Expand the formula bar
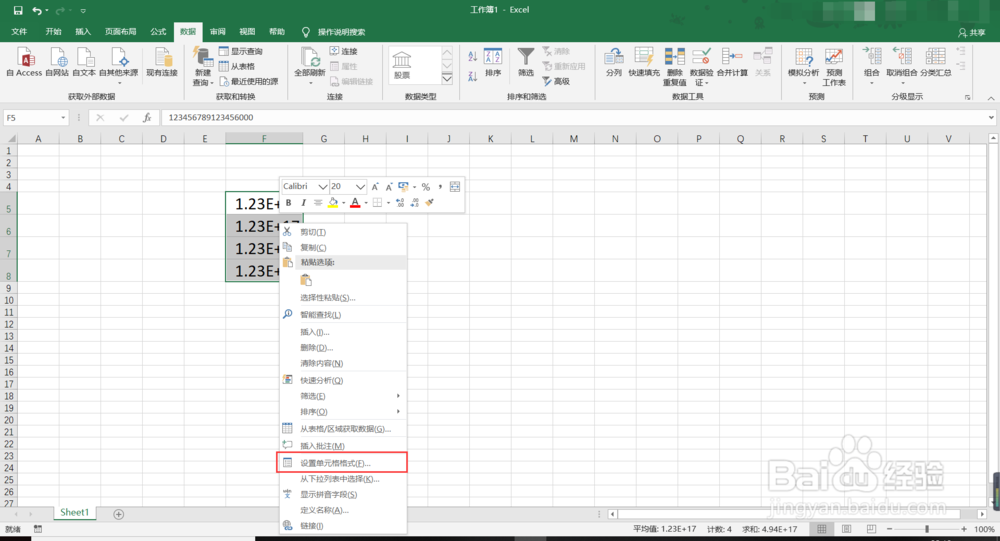Image resolution: width=1000 pixels, height=541 pixels. (x=991, y=117)
